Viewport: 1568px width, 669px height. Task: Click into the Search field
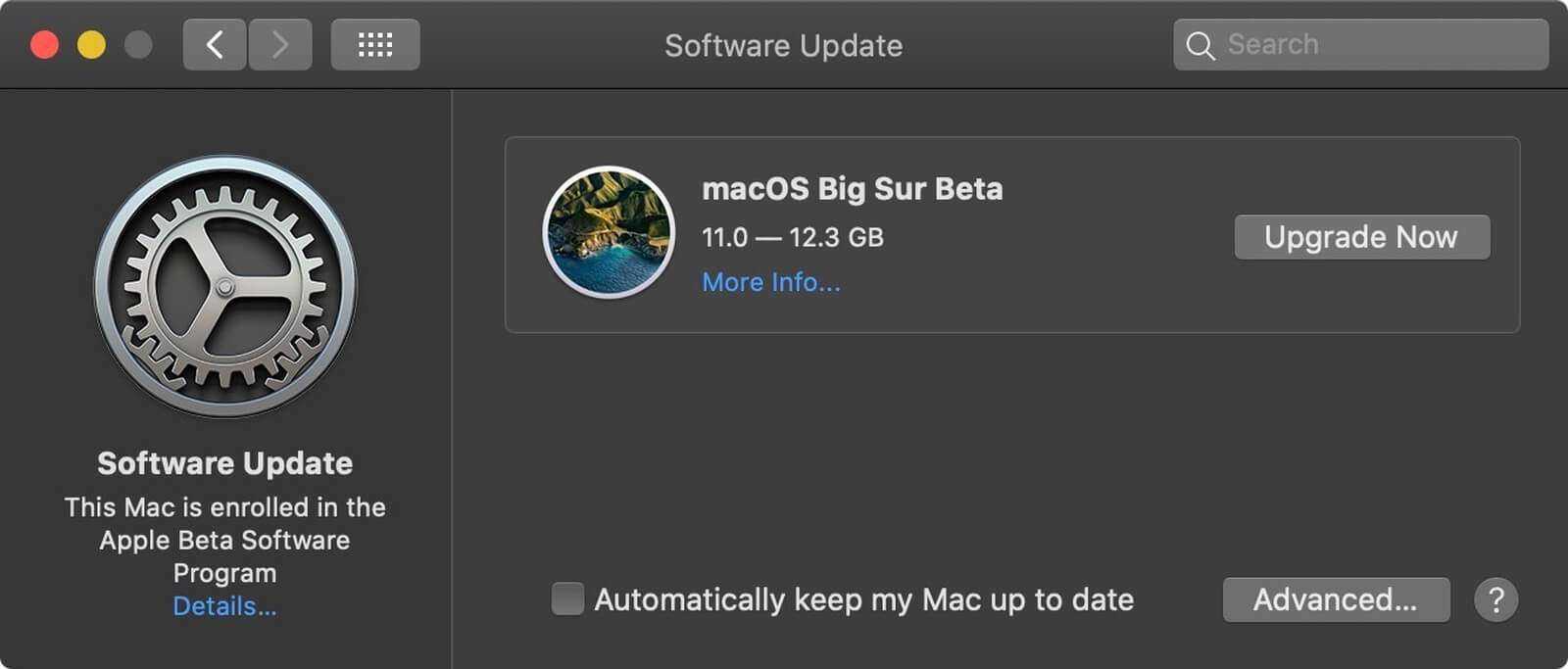tap(1372, 44)
